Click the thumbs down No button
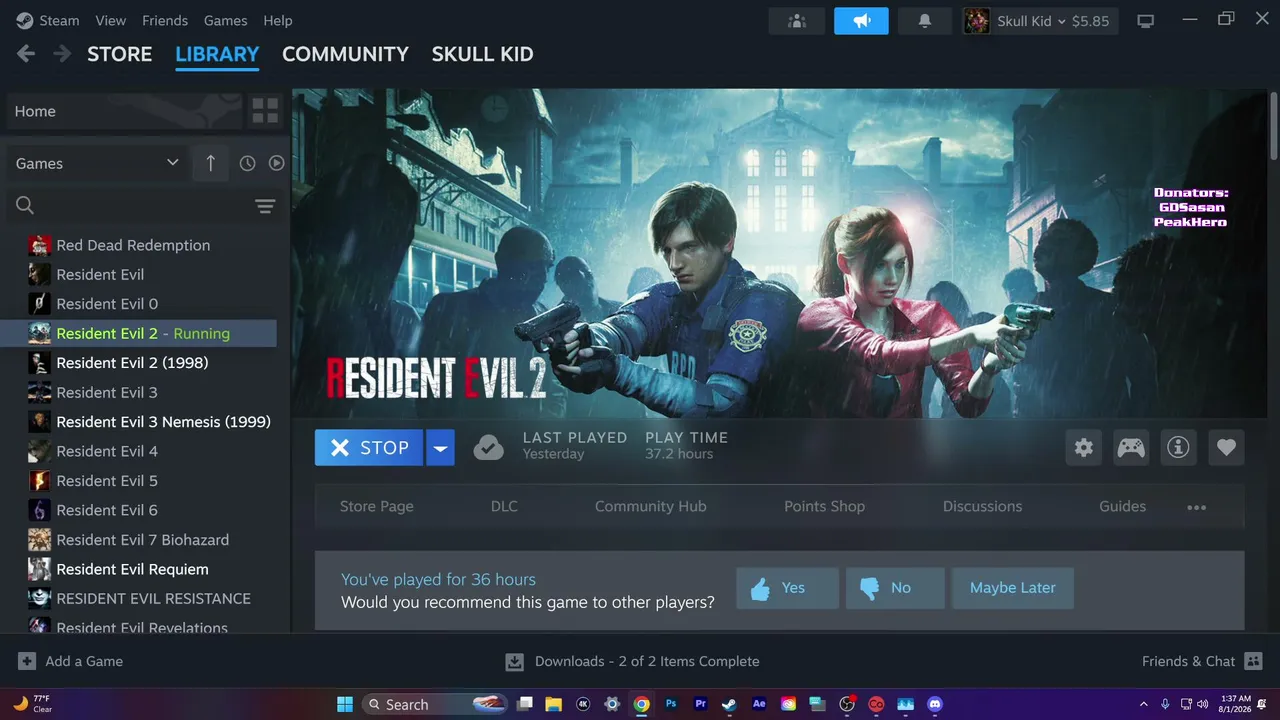This screenshot has height=720, width=1280. pyautogui.click(x=894, y=588)
